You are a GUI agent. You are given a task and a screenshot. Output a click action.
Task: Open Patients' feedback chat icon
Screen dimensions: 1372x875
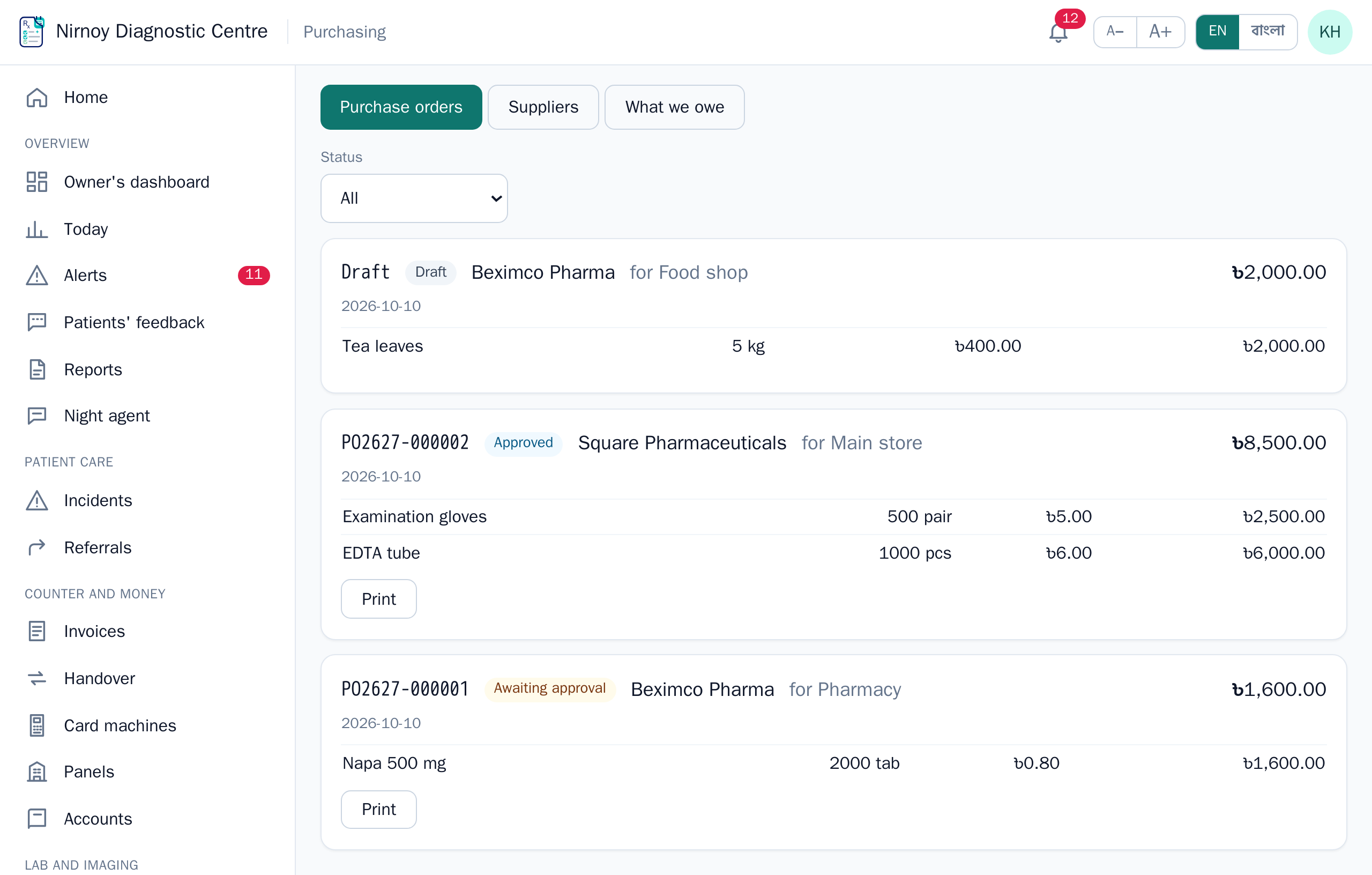37,322
